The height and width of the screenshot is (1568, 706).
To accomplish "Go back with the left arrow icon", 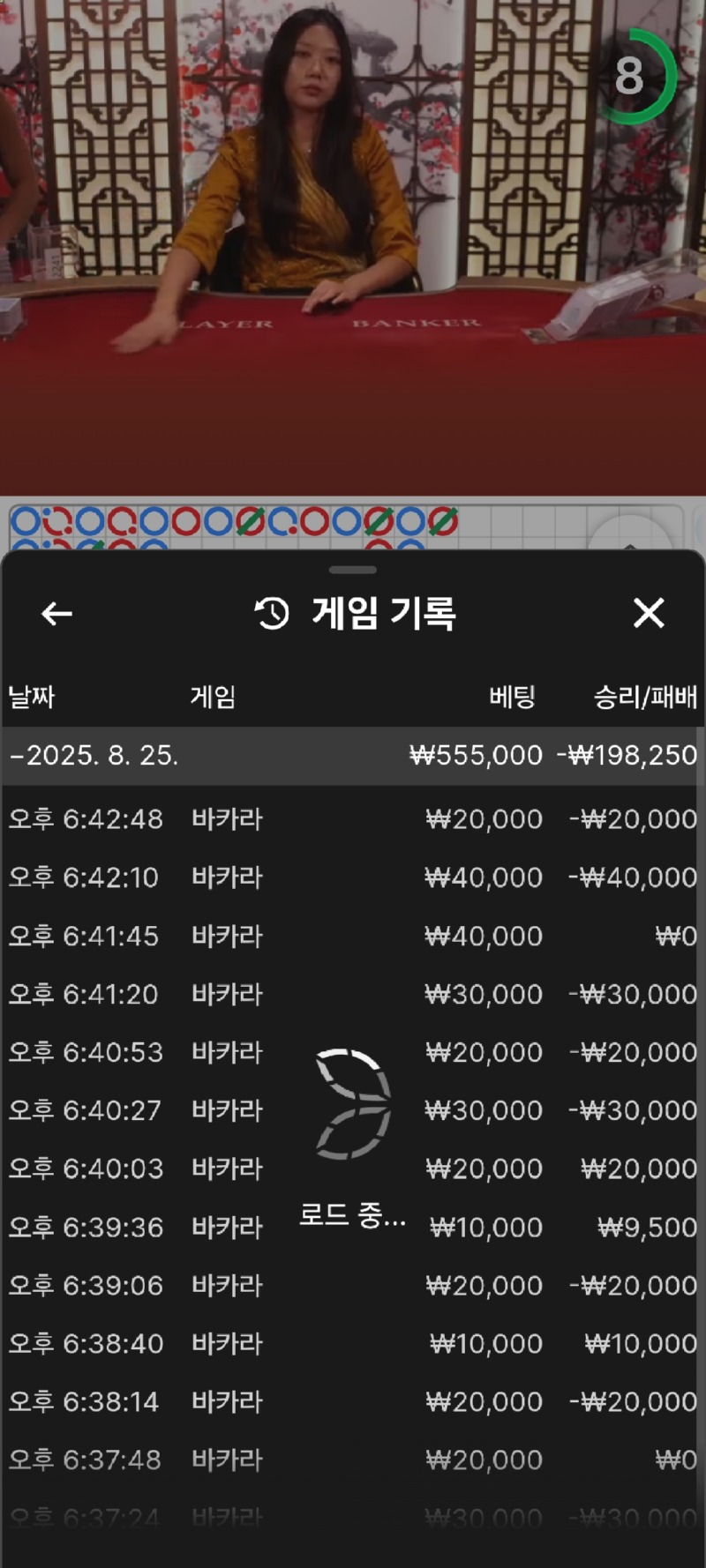I will 56,614.
